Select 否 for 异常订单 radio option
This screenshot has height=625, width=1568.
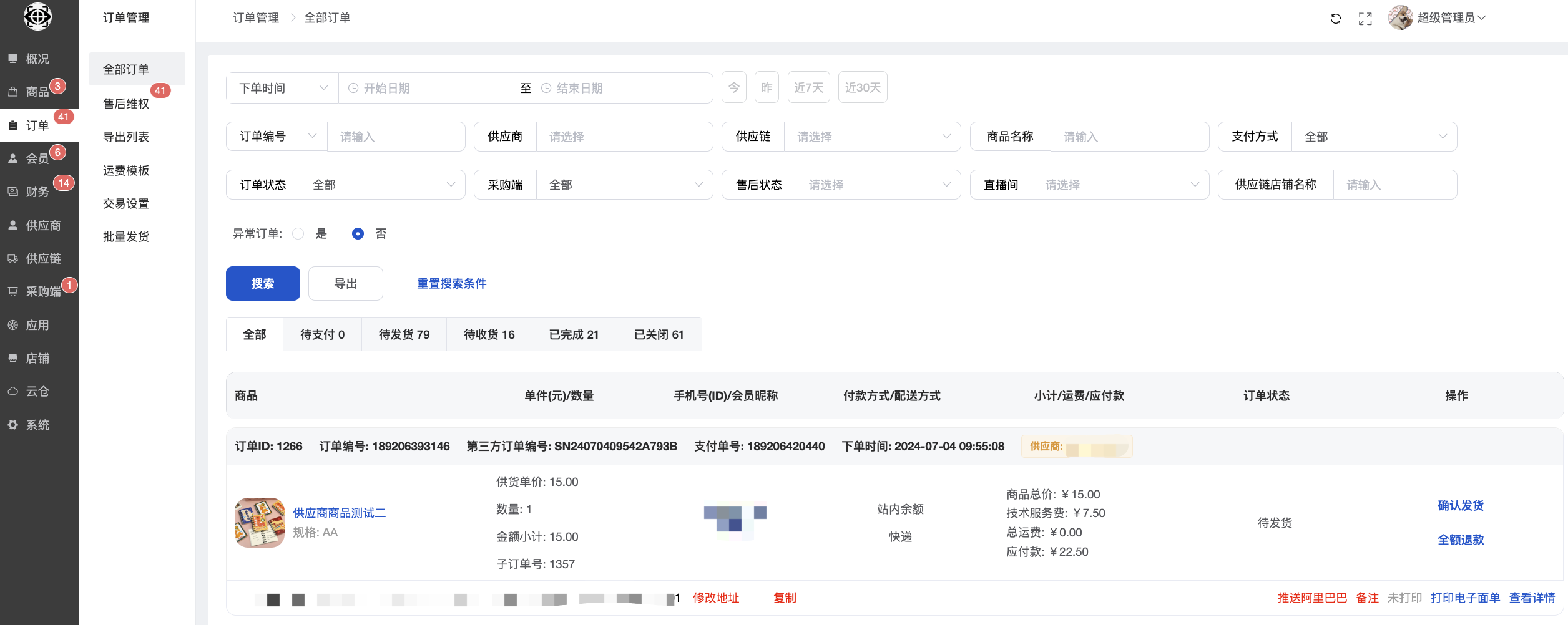coord(358,234)
